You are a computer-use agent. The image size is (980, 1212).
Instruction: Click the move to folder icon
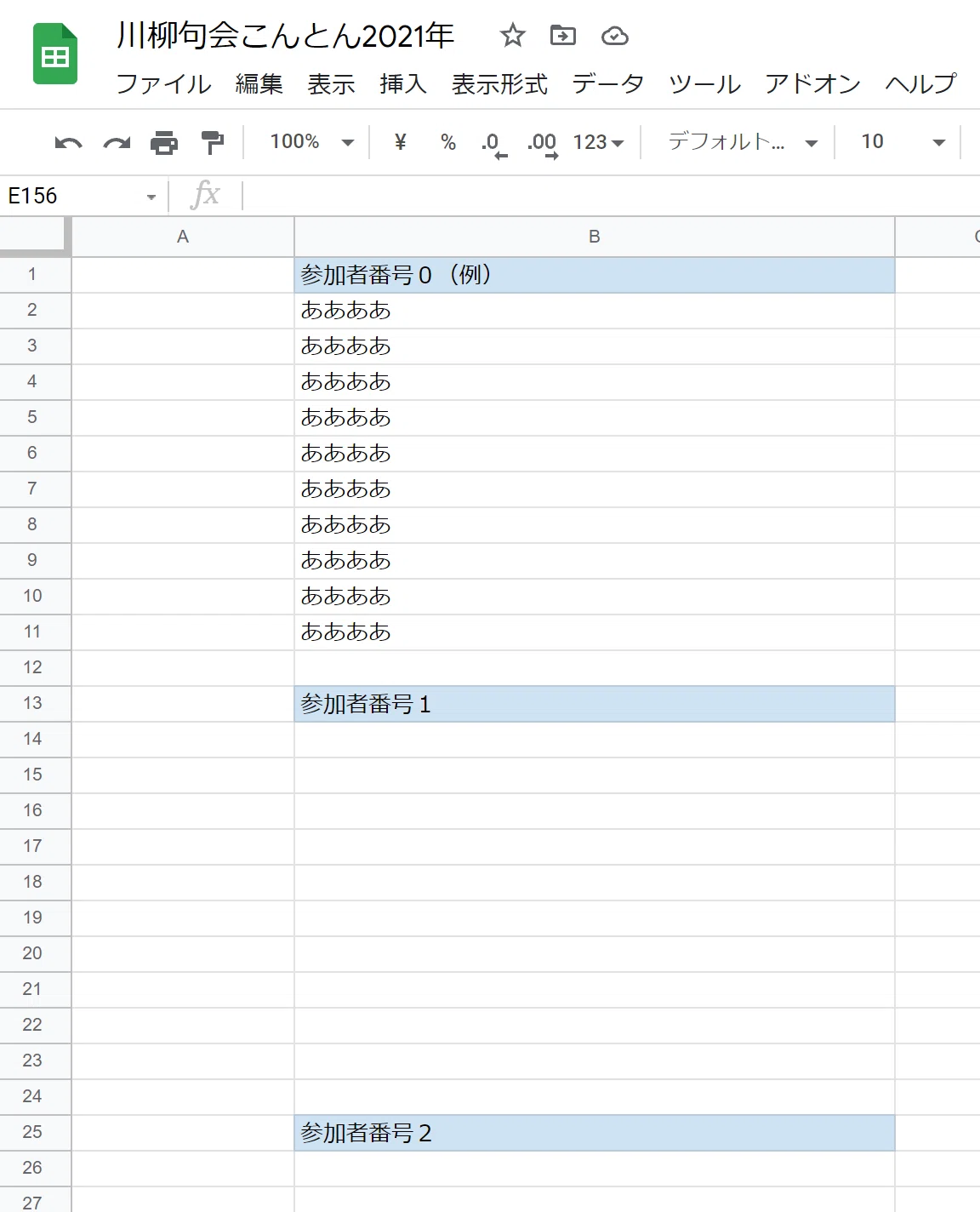coord(563,36)
